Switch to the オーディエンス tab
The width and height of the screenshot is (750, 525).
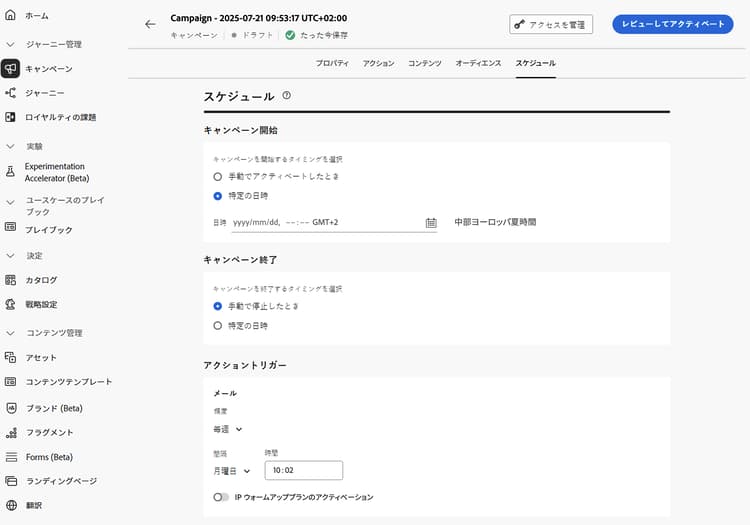click(478, 63)
